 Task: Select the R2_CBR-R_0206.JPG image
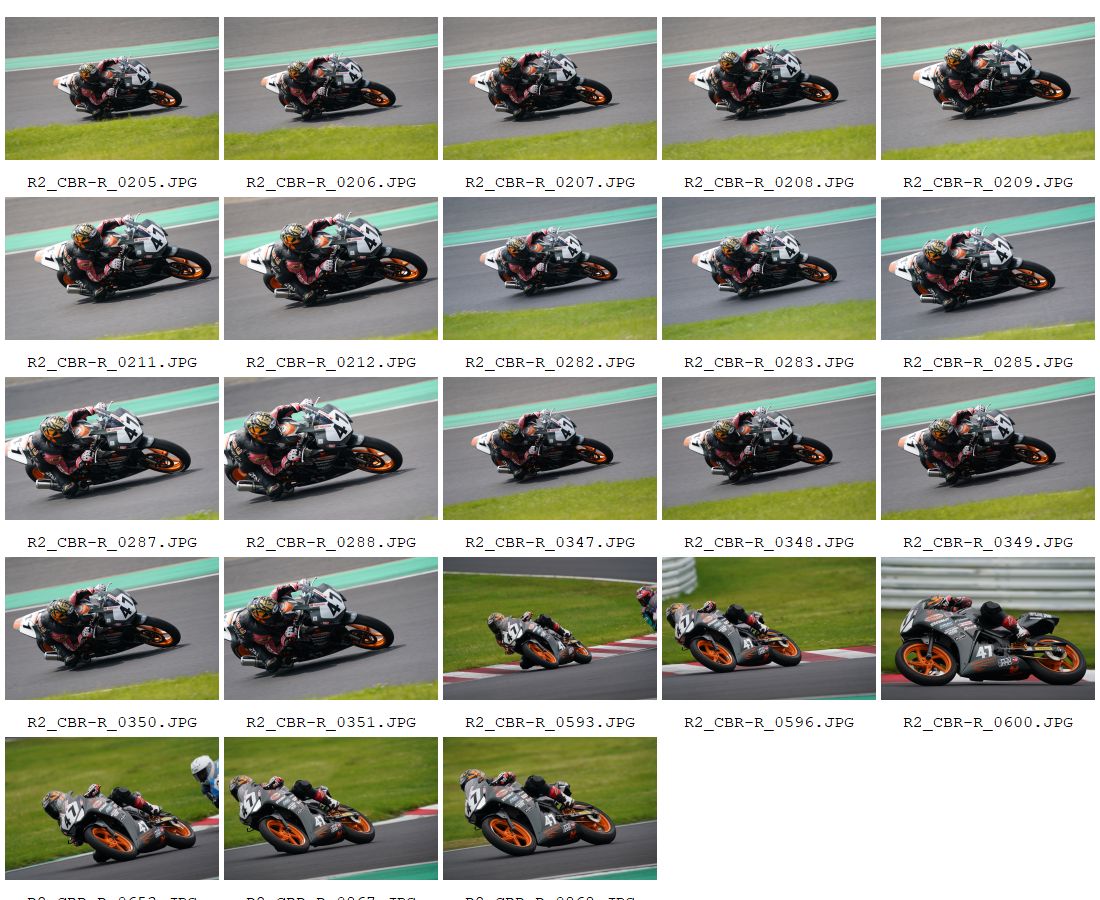point(331,88)
